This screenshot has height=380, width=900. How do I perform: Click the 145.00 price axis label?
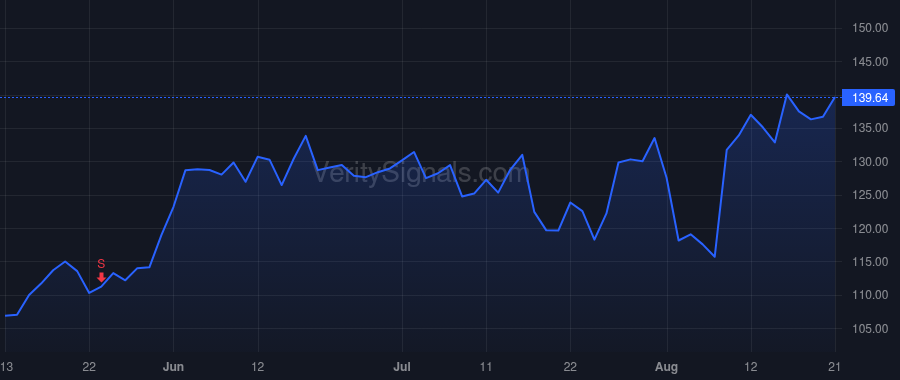[x=870, y=61]
